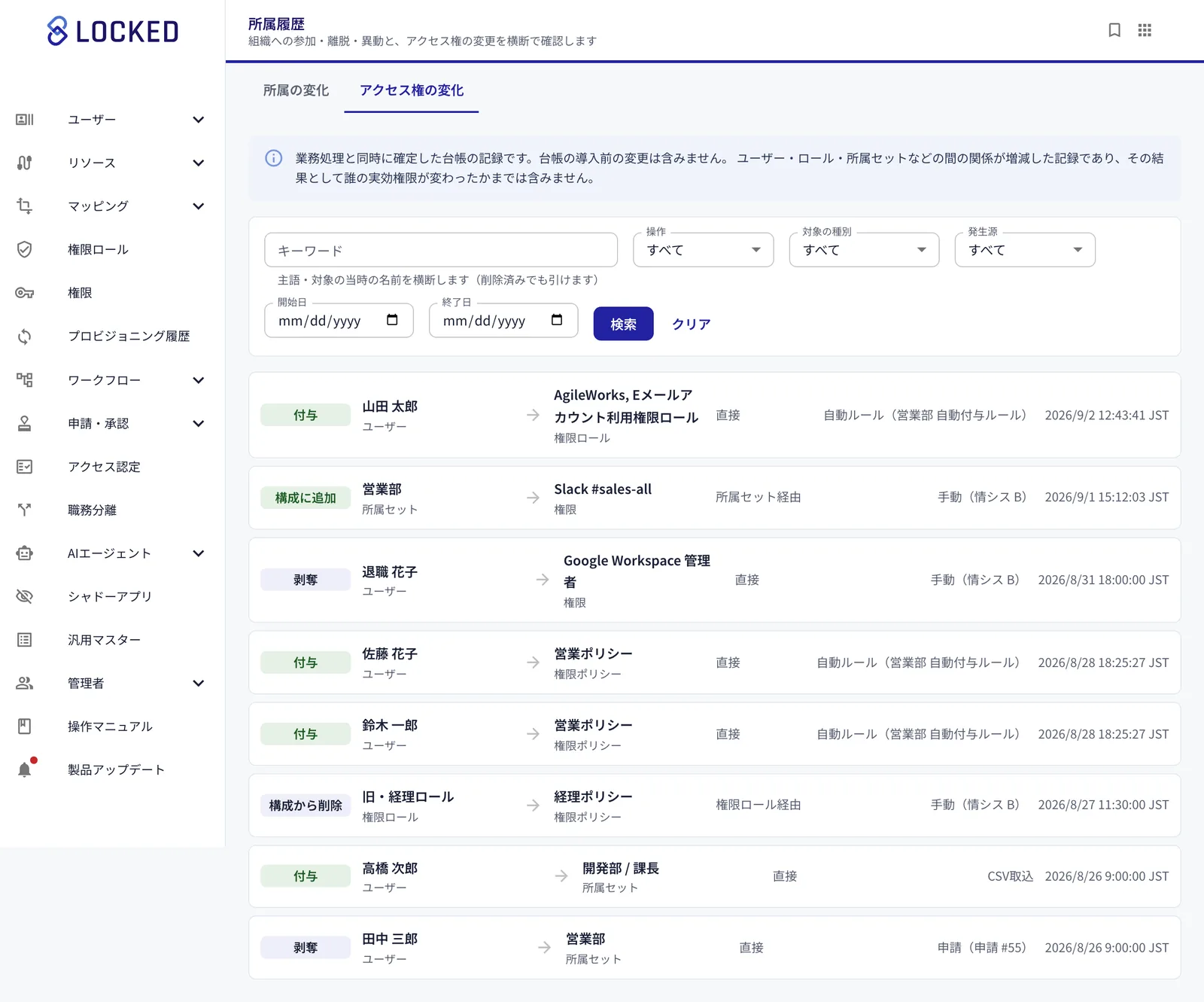
Task: Click 申請（申請 #55）source text
Action: click(981, 948)
